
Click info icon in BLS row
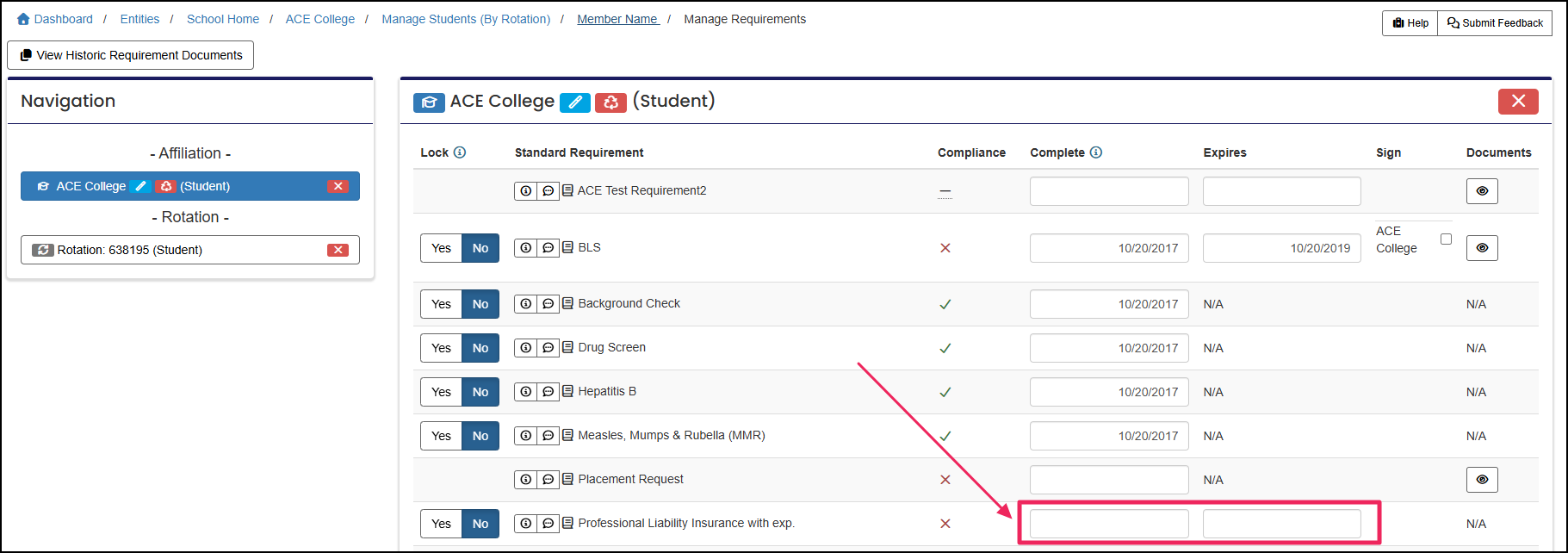tap(525, 248)
